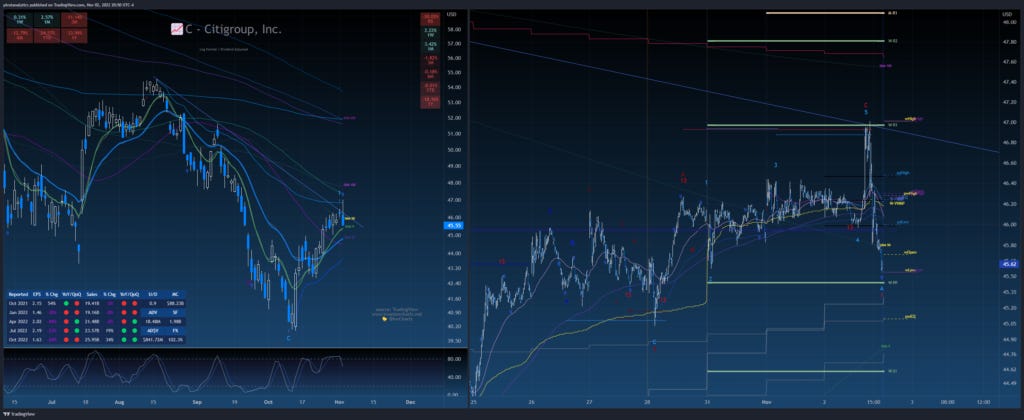Click the 80.00 level on oscillator axis
This screenshot has width=1024, height=420.
(x=452, y=359)
